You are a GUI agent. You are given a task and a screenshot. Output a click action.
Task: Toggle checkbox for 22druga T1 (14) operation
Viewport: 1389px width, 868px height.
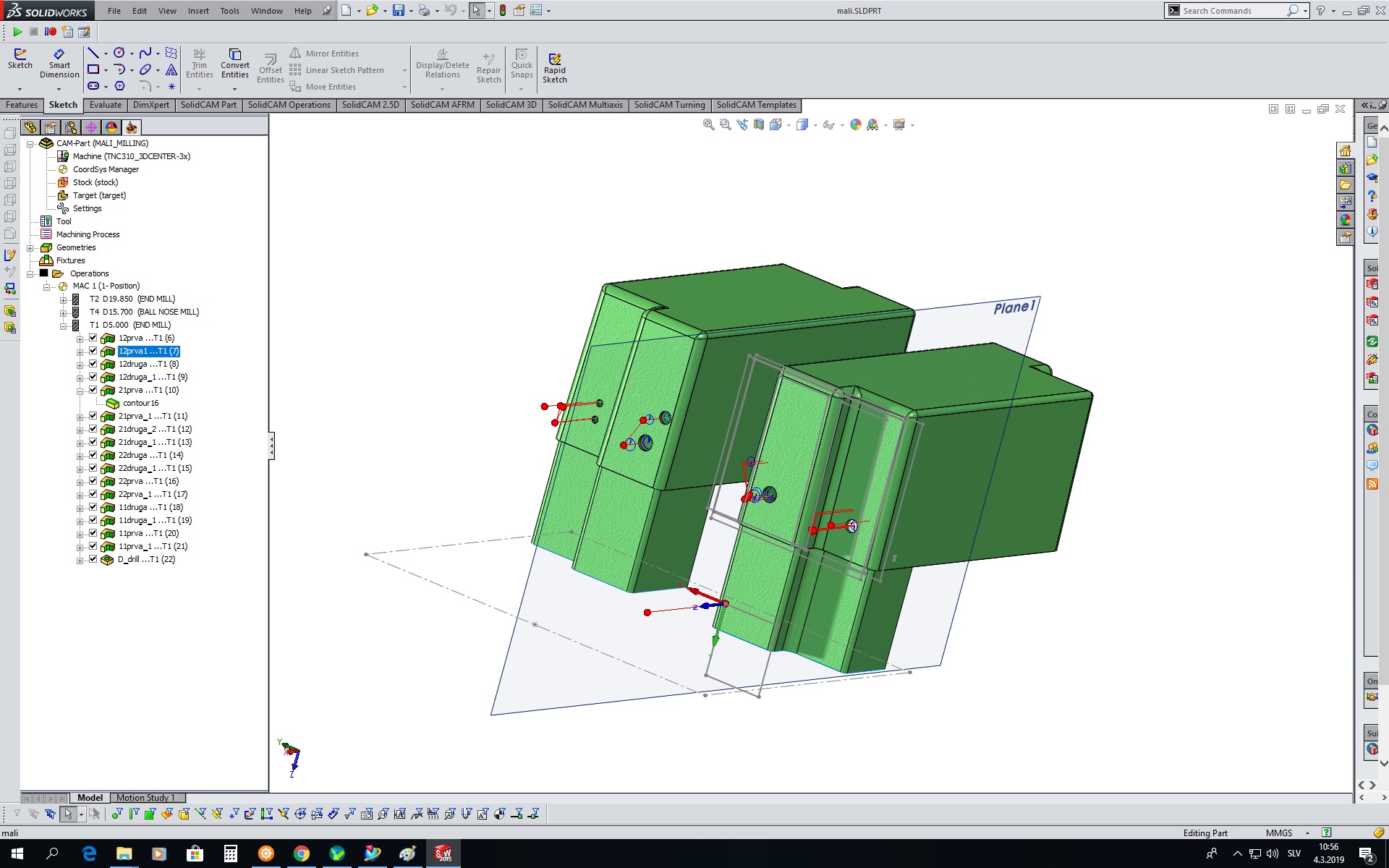point(93,455)
